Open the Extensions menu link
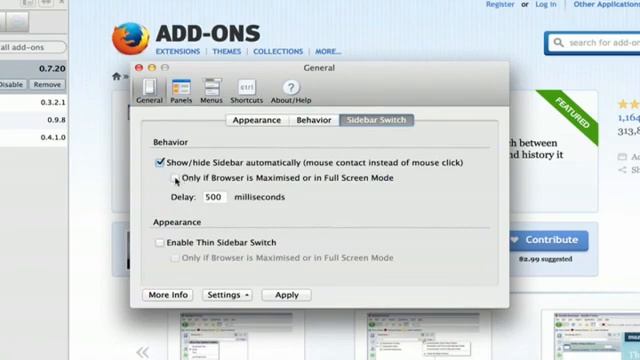640x360 pixels. click(x=178, y=51)
